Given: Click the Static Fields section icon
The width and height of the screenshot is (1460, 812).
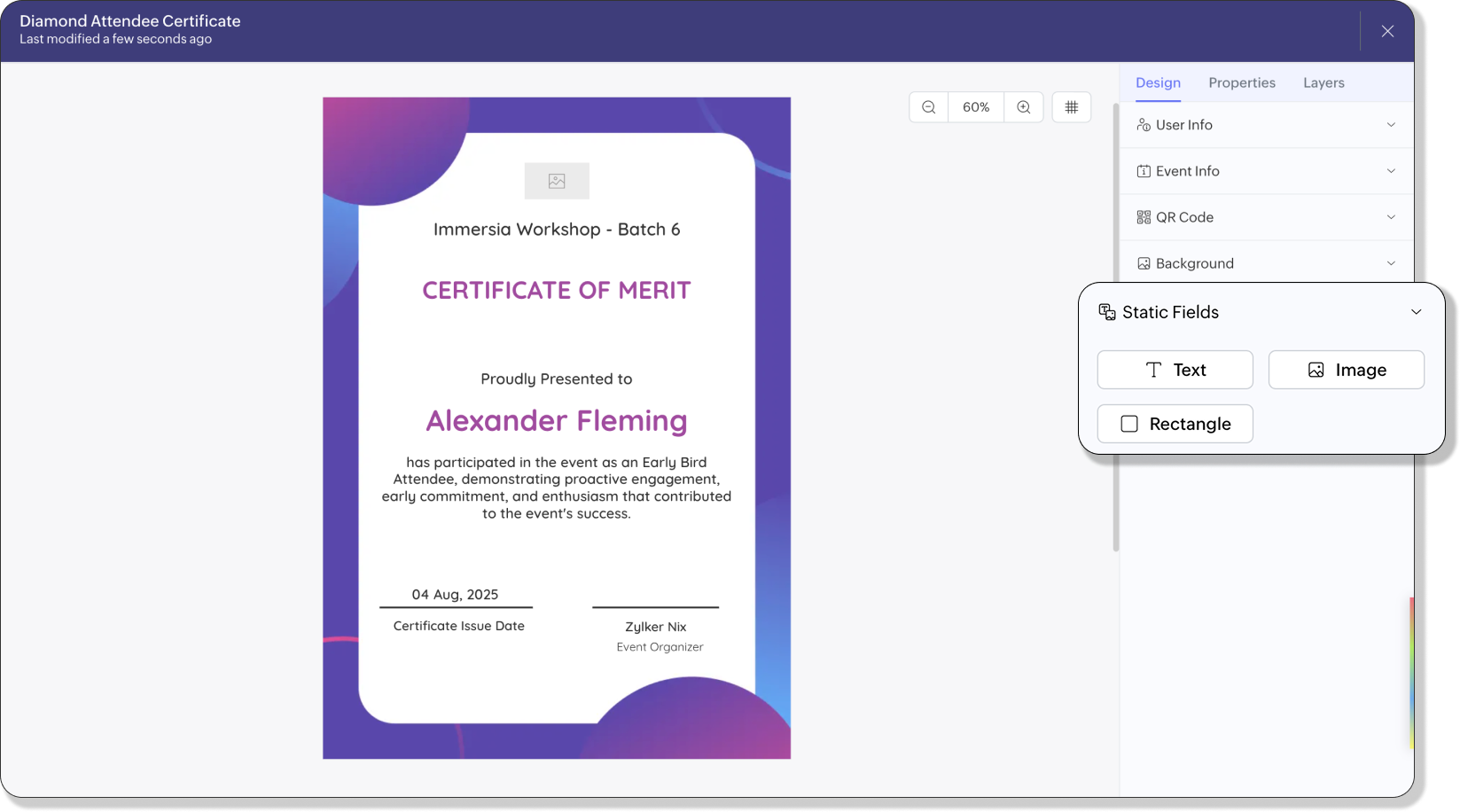Looking at the screenshot, I should click(1107, 312).
